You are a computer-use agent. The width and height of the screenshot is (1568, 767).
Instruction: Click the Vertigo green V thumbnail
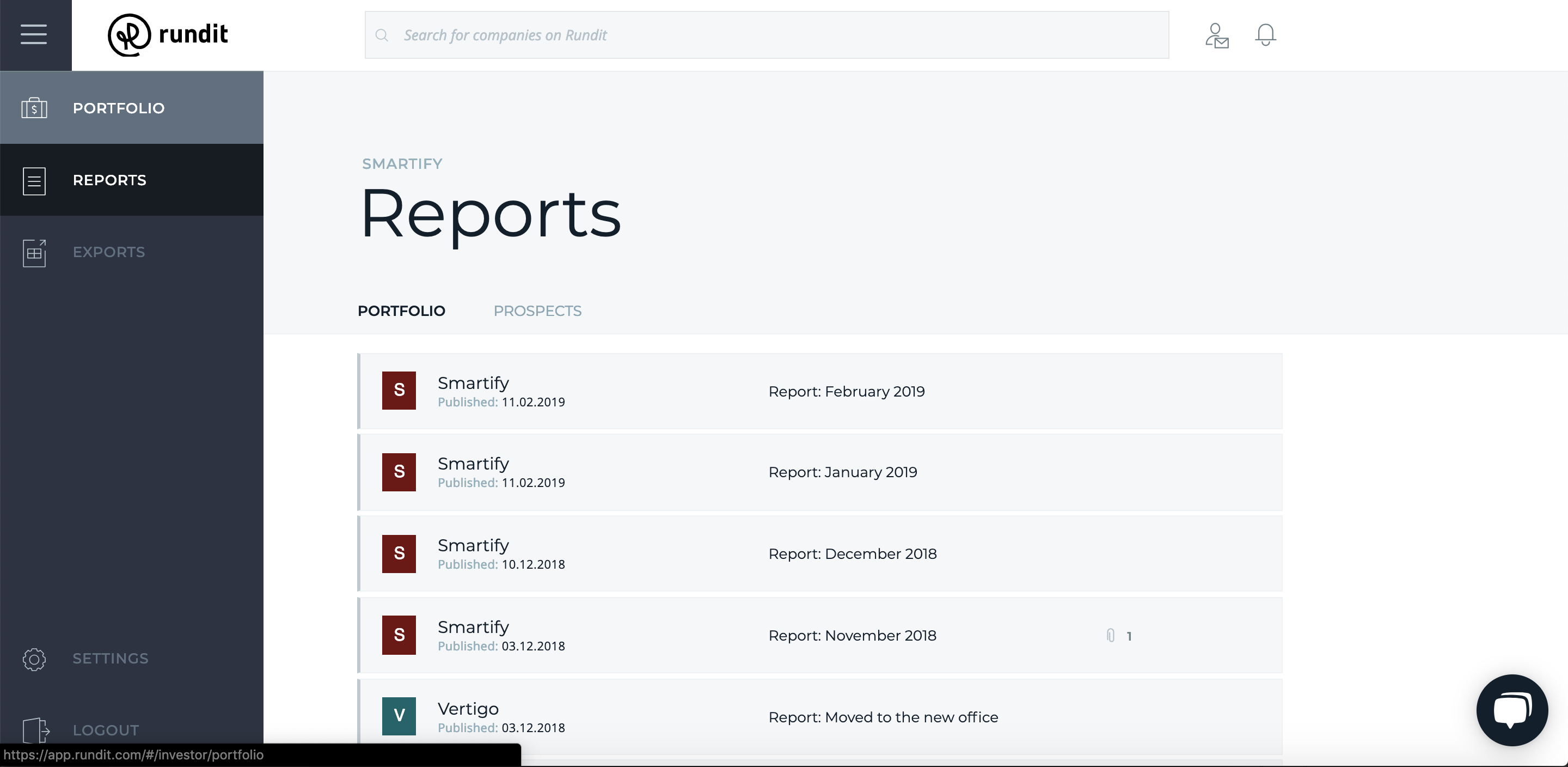click(x=399, y=716)
